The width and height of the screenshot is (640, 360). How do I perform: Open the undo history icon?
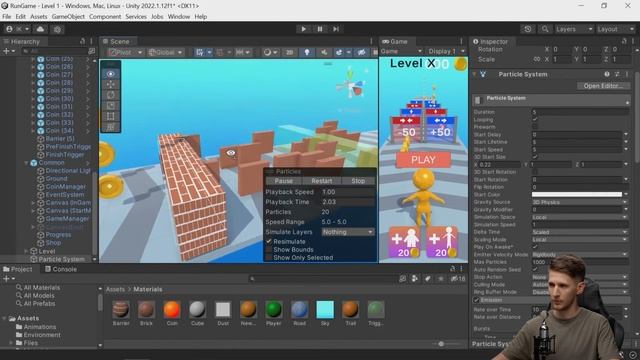click(x=528, y=29)
